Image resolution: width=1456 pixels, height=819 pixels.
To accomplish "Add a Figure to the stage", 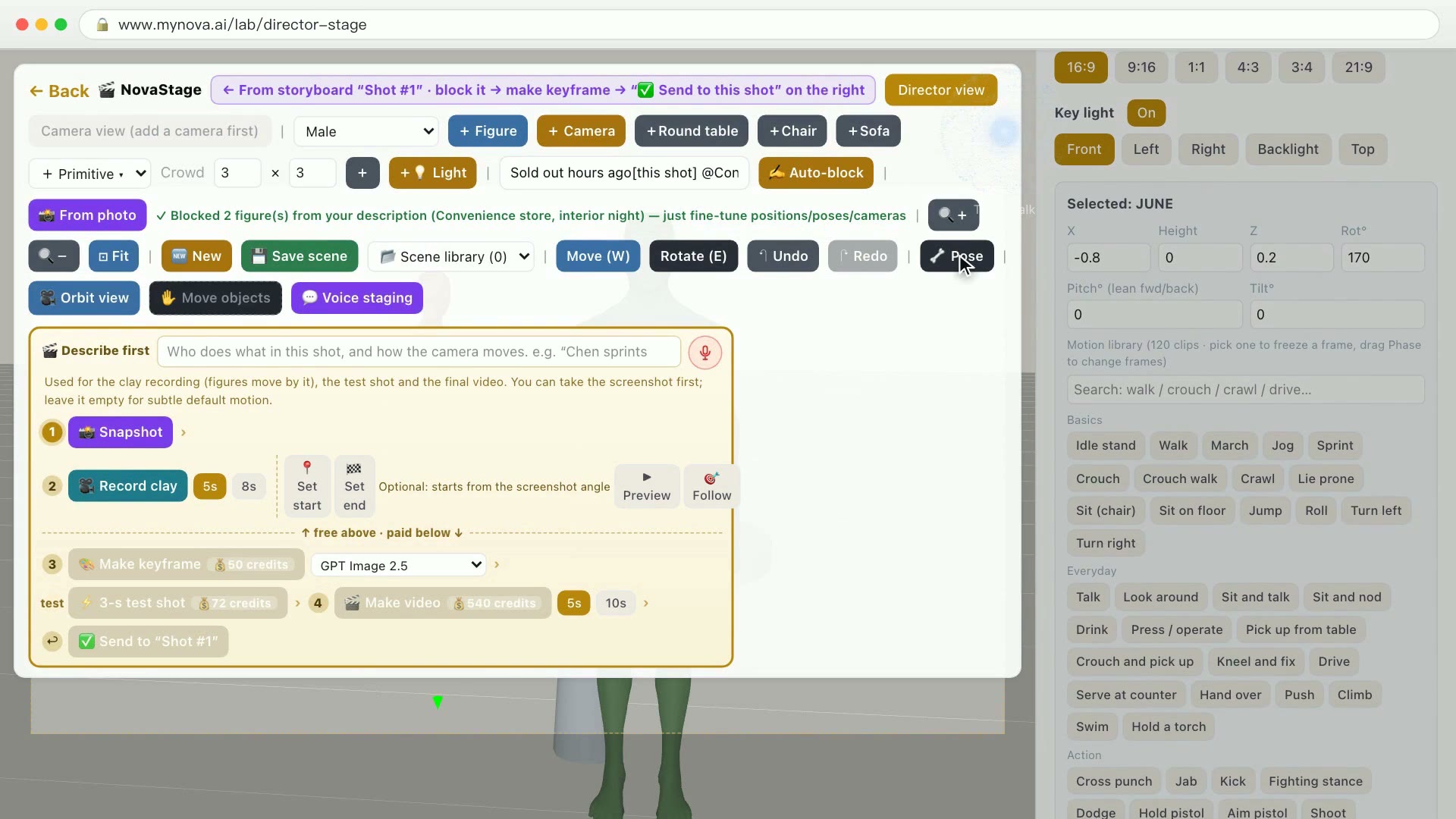I will [x=488, y=131].
